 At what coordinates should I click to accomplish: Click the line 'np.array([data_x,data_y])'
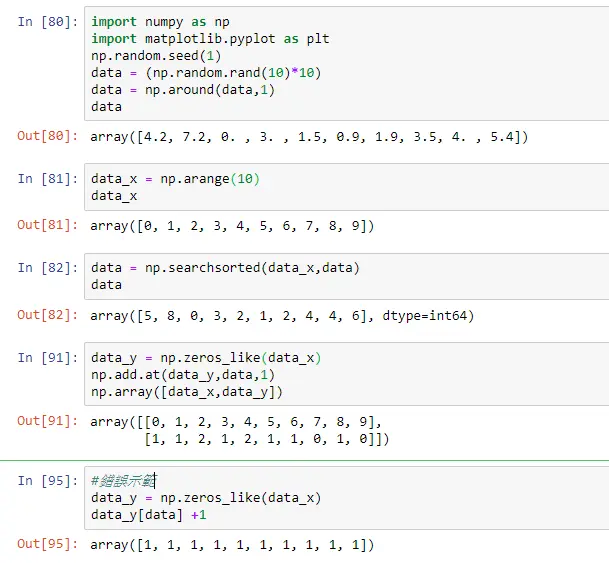(187, 392)
